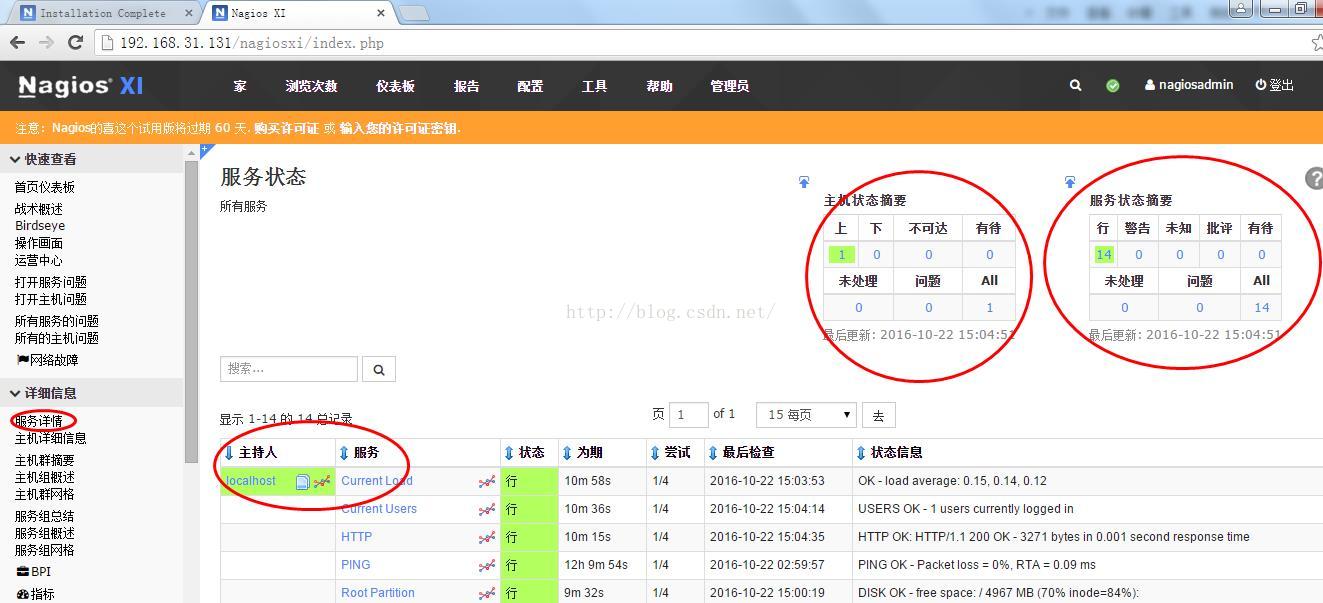The image size is (1323, 603).
Task: Close the Installation Complete tab
Action: tap(190, 13)
